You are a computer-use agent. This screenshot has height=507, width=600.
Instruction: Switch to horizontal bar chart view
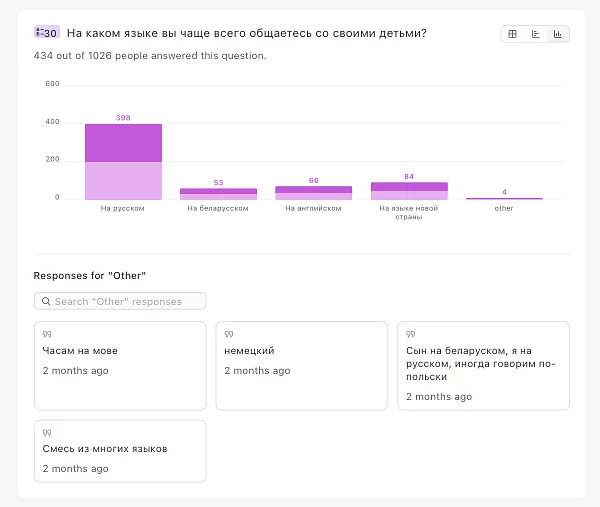[535, 34]
